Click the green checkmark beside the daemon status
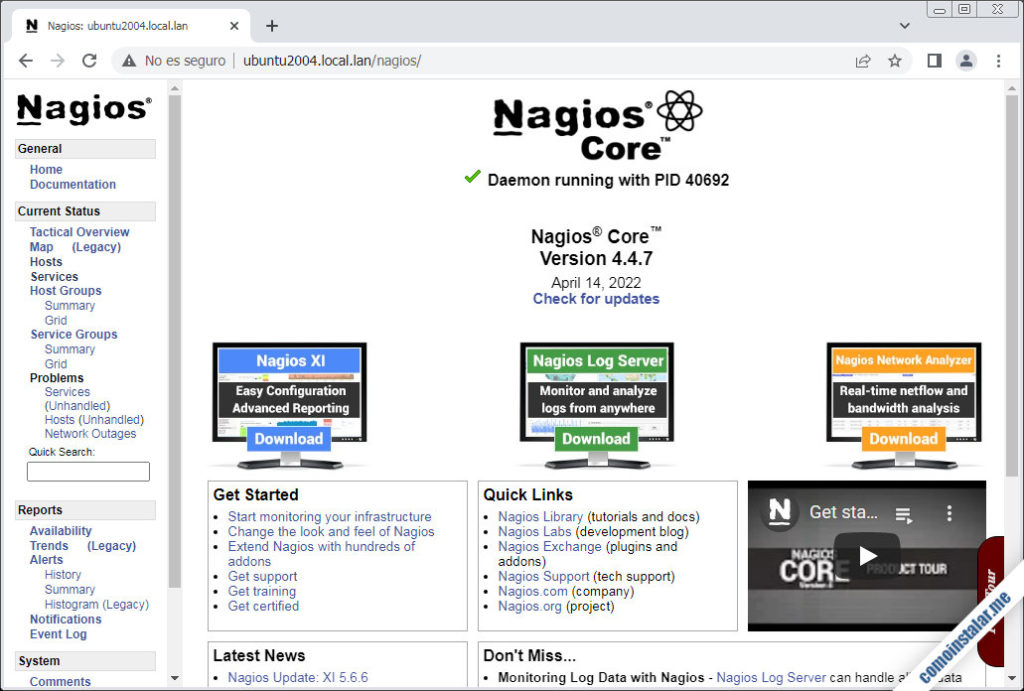 [471, 178]
